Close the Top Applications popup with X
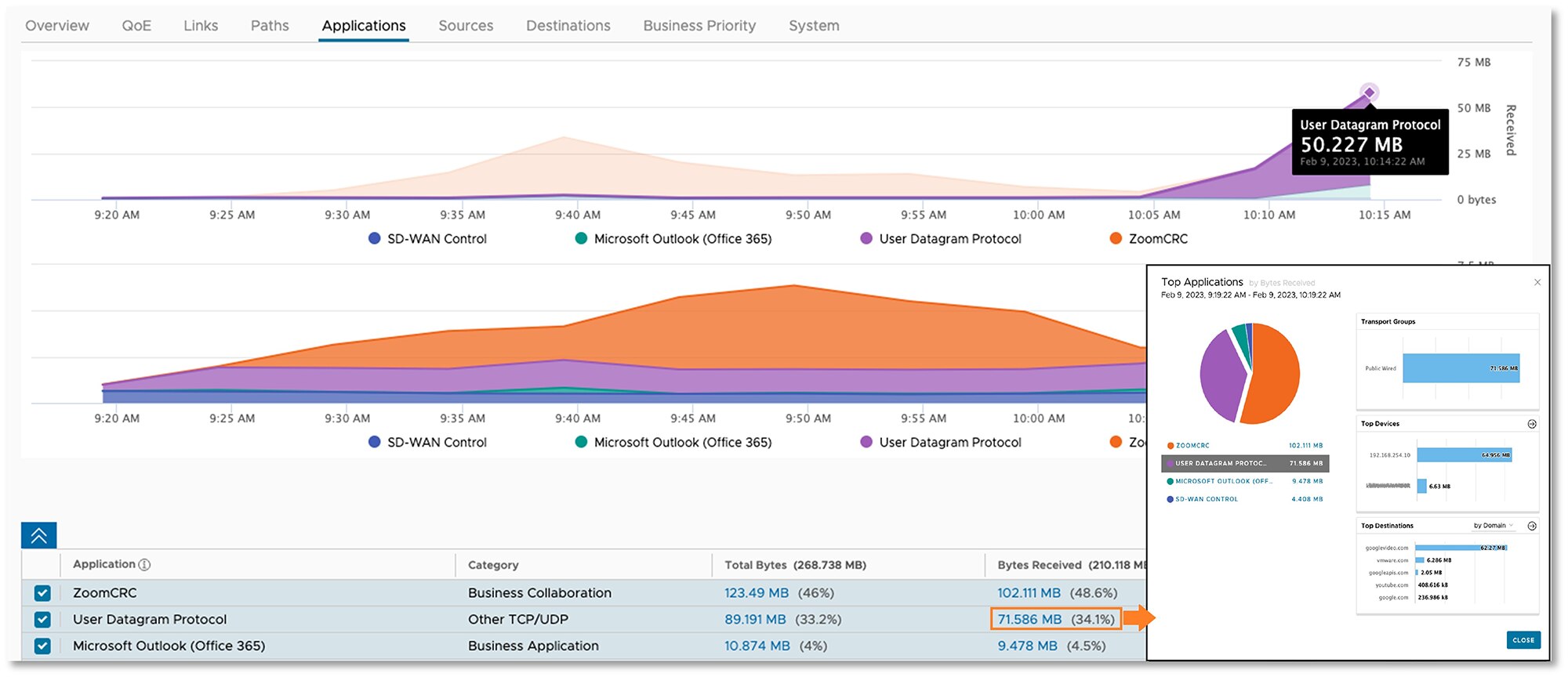Image resolution: width=1568 pixels, height=677 pixels. click(1537, 282)
